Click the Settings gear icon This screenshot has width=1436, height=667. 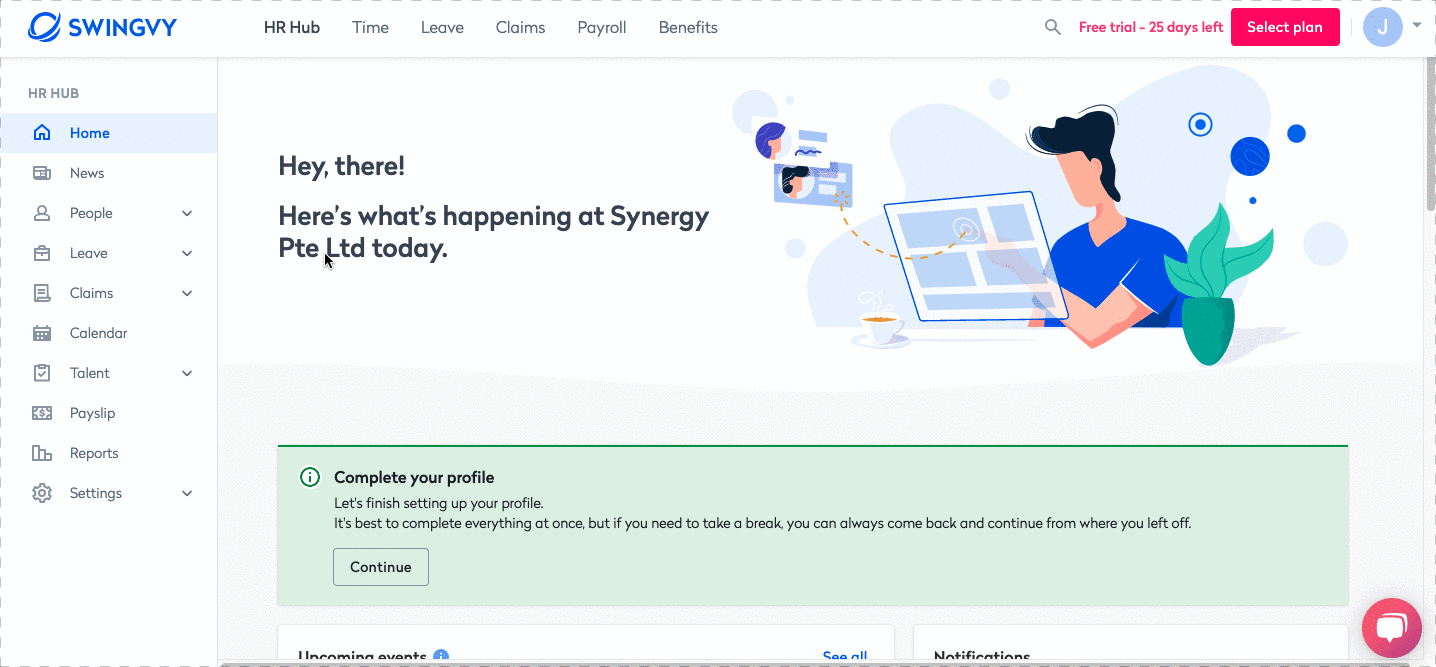click(x=42, y=493)
